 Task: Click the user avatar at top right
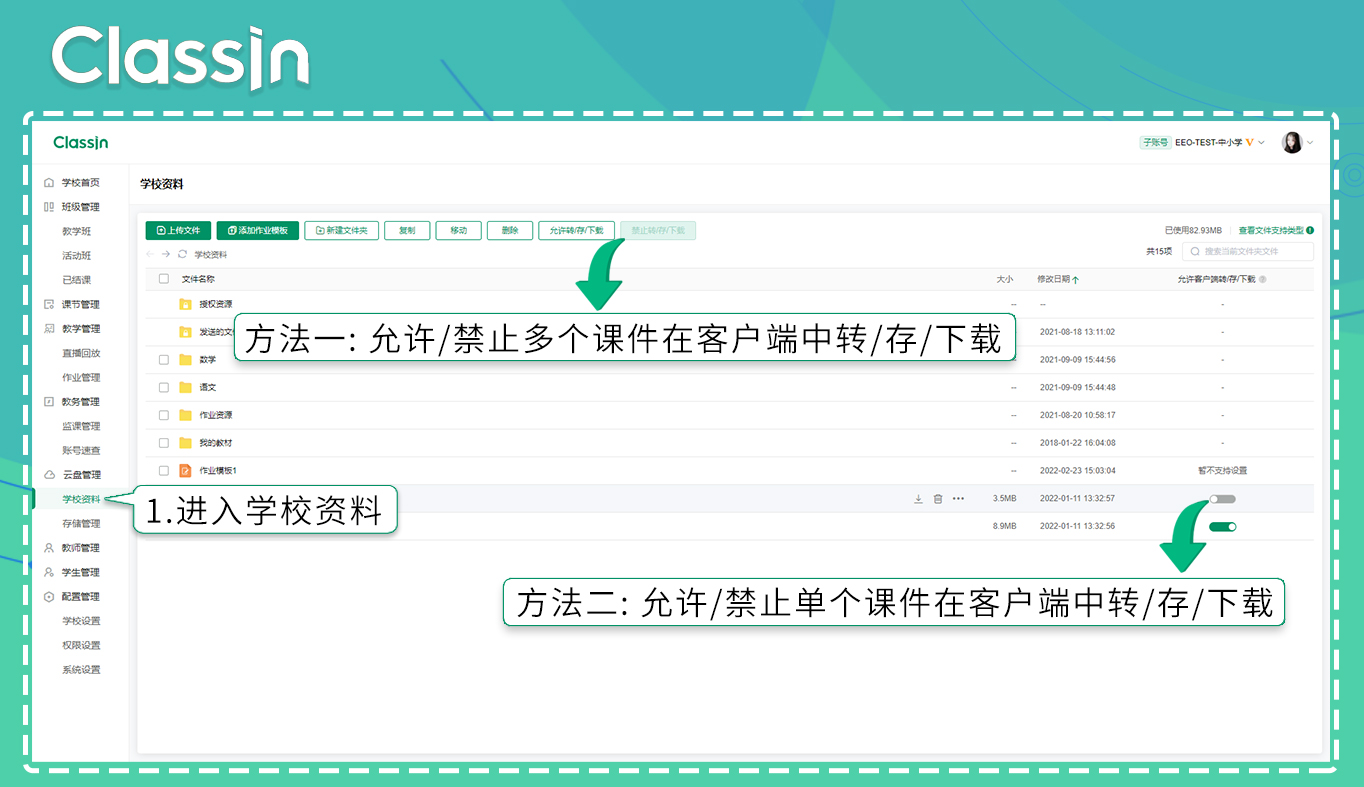click(x=1293, y=142)
